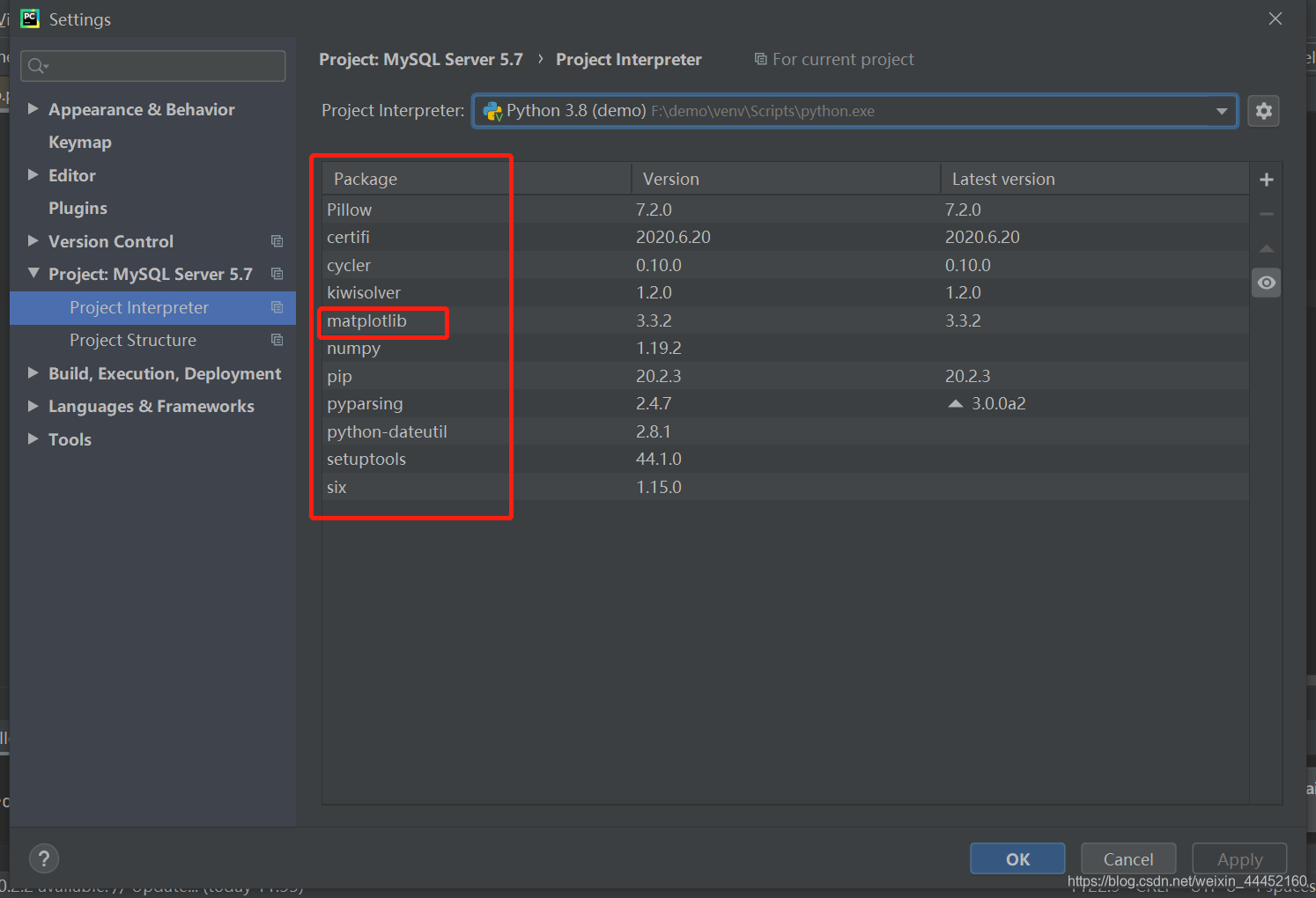Sort by the Latest version column header
This screenshot has width=1316, height=898.
click(x=1095, y=179)
